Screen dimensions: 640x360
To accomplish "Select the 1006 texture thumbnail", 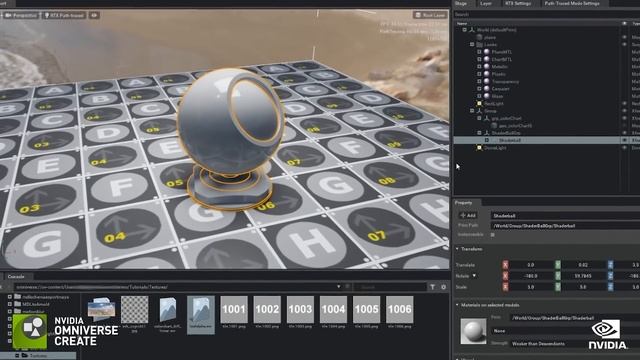I will 400,310.
